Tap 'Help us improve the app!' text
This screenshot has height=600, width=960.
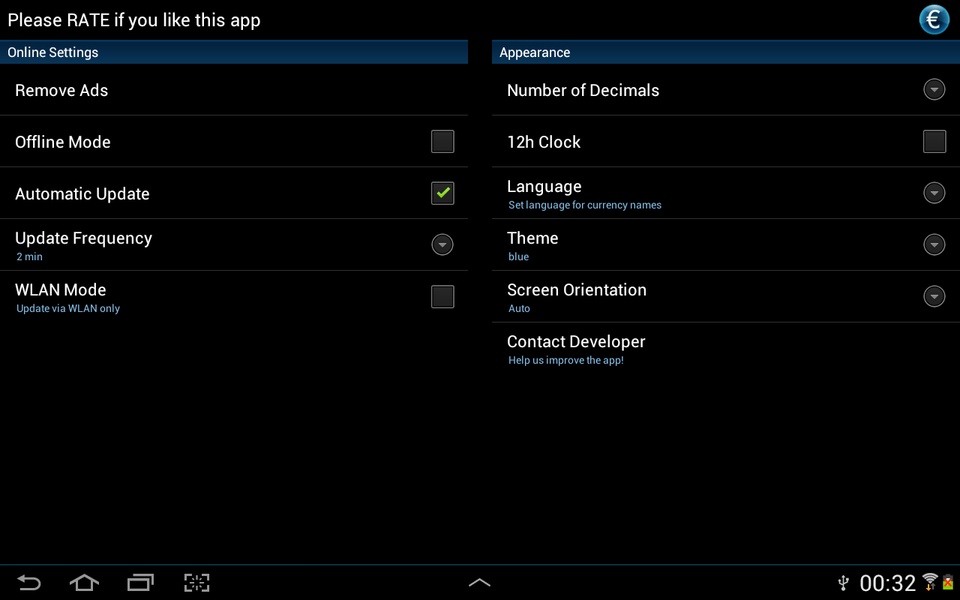pyautogui.click(x=566, y=360)
